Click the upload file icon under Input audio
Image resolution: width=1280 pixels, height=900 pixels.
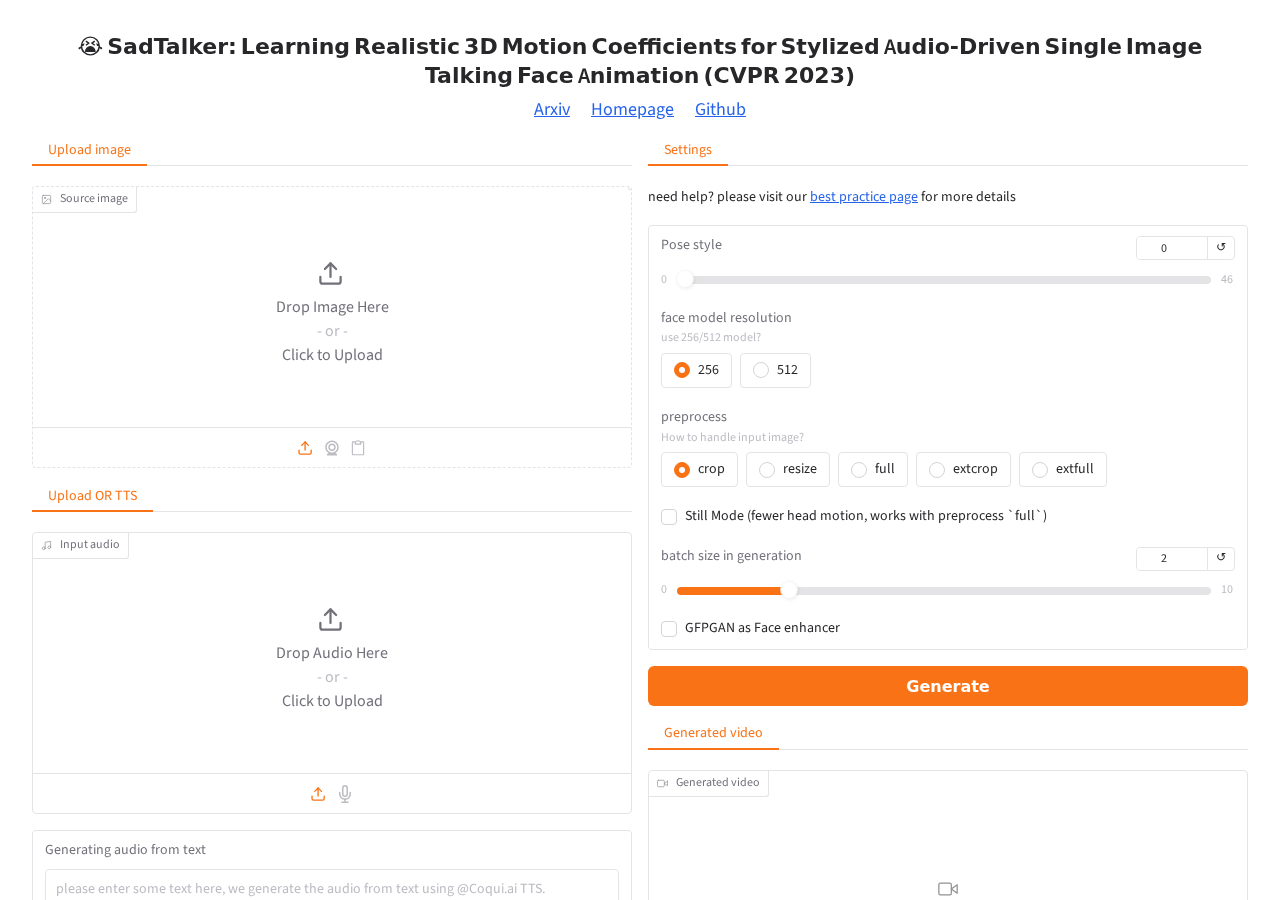318,794
